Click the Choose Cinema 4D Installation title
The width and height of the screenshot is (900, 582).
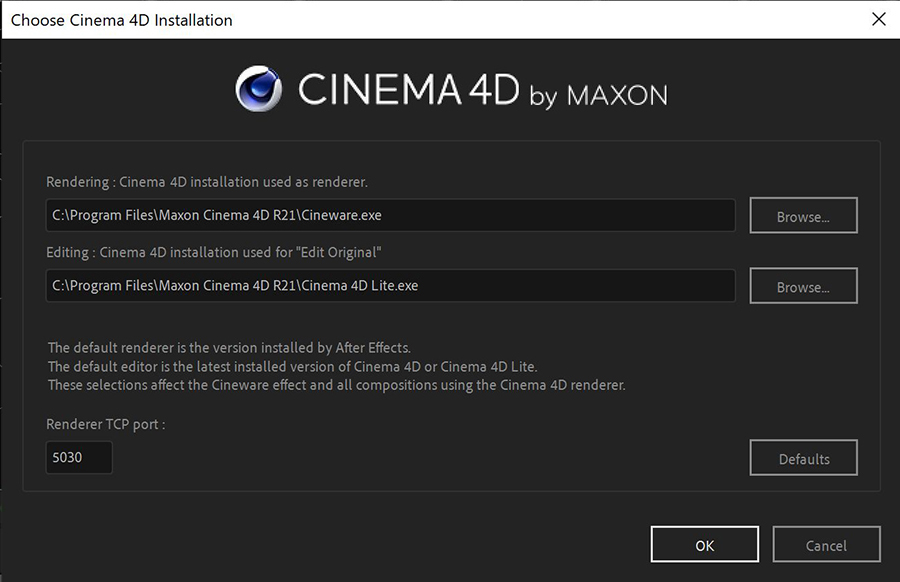119,19
